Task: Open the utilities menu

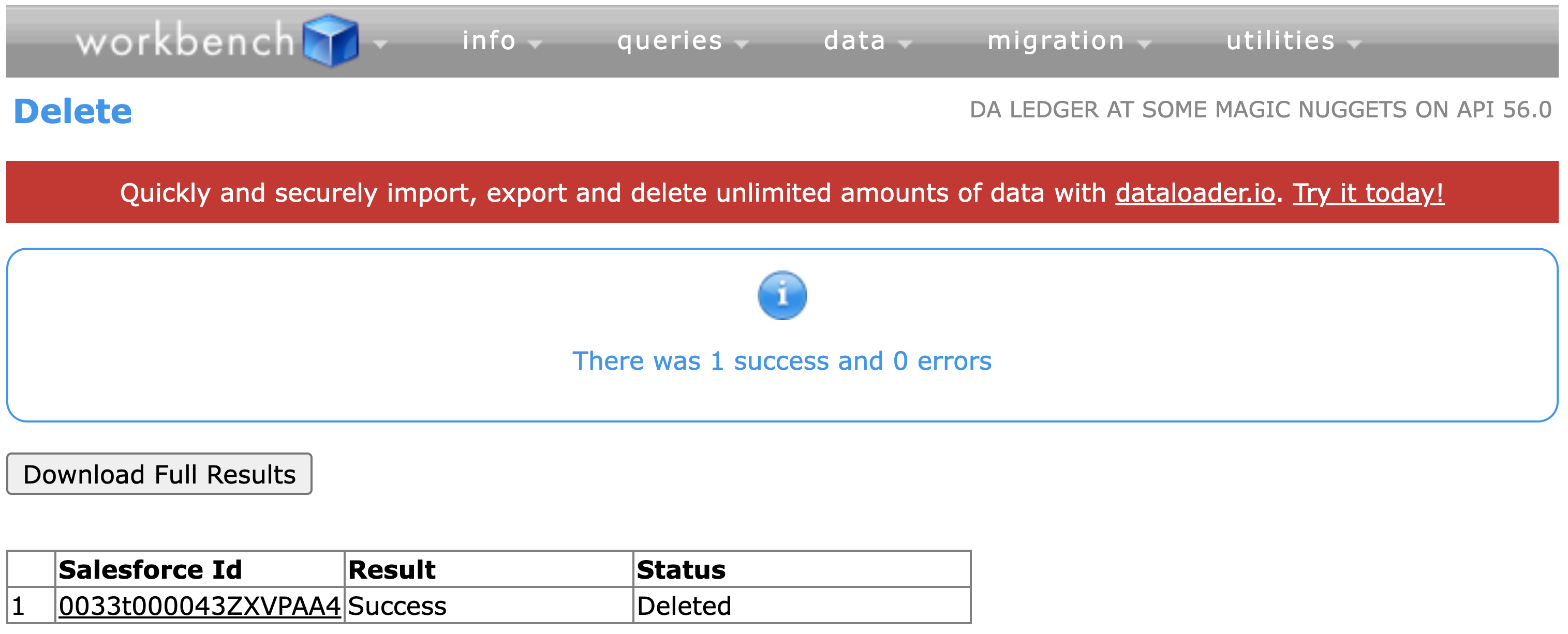Action: coord(1280,41)
